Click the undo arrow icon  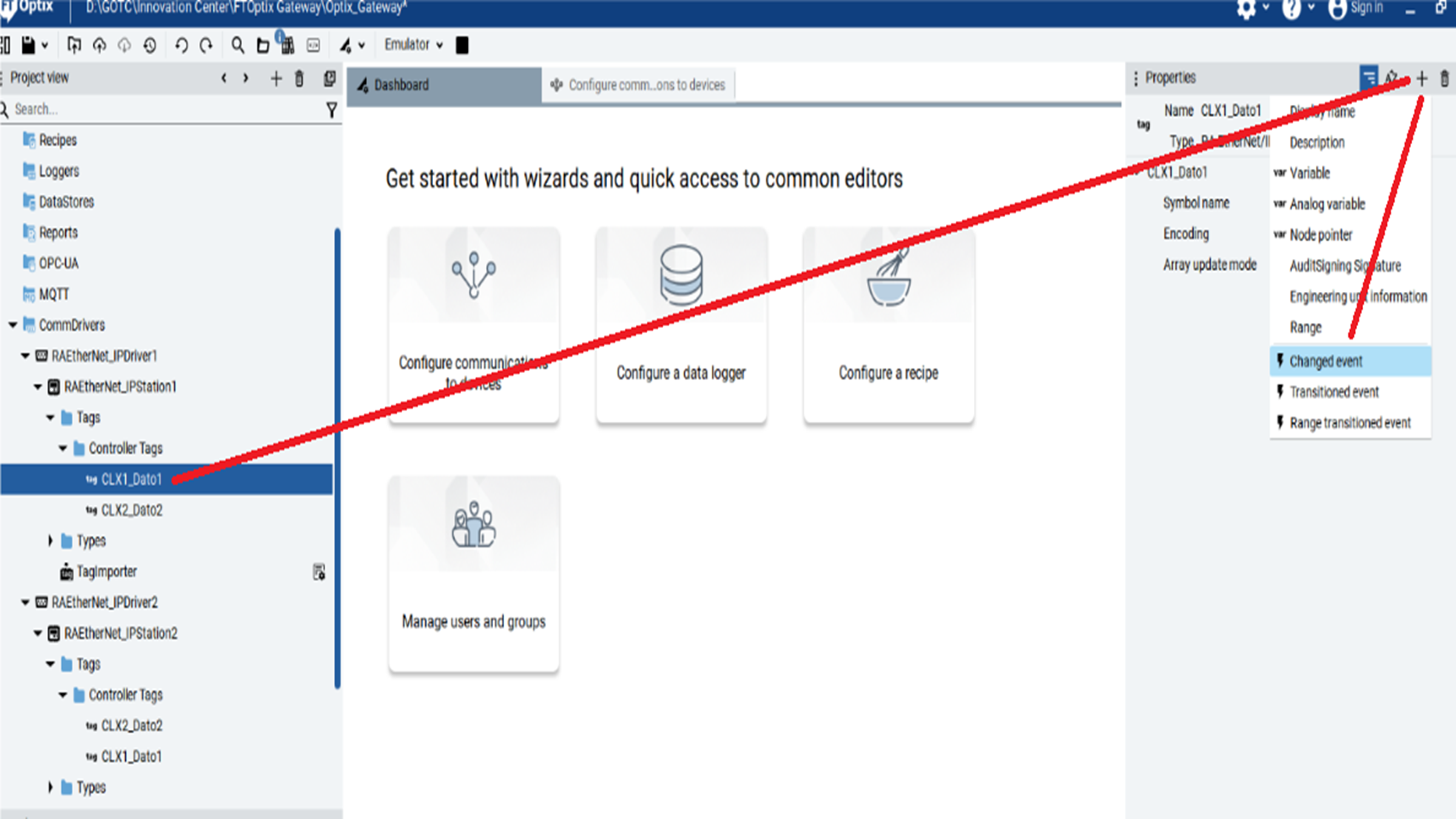pos(181,45)
